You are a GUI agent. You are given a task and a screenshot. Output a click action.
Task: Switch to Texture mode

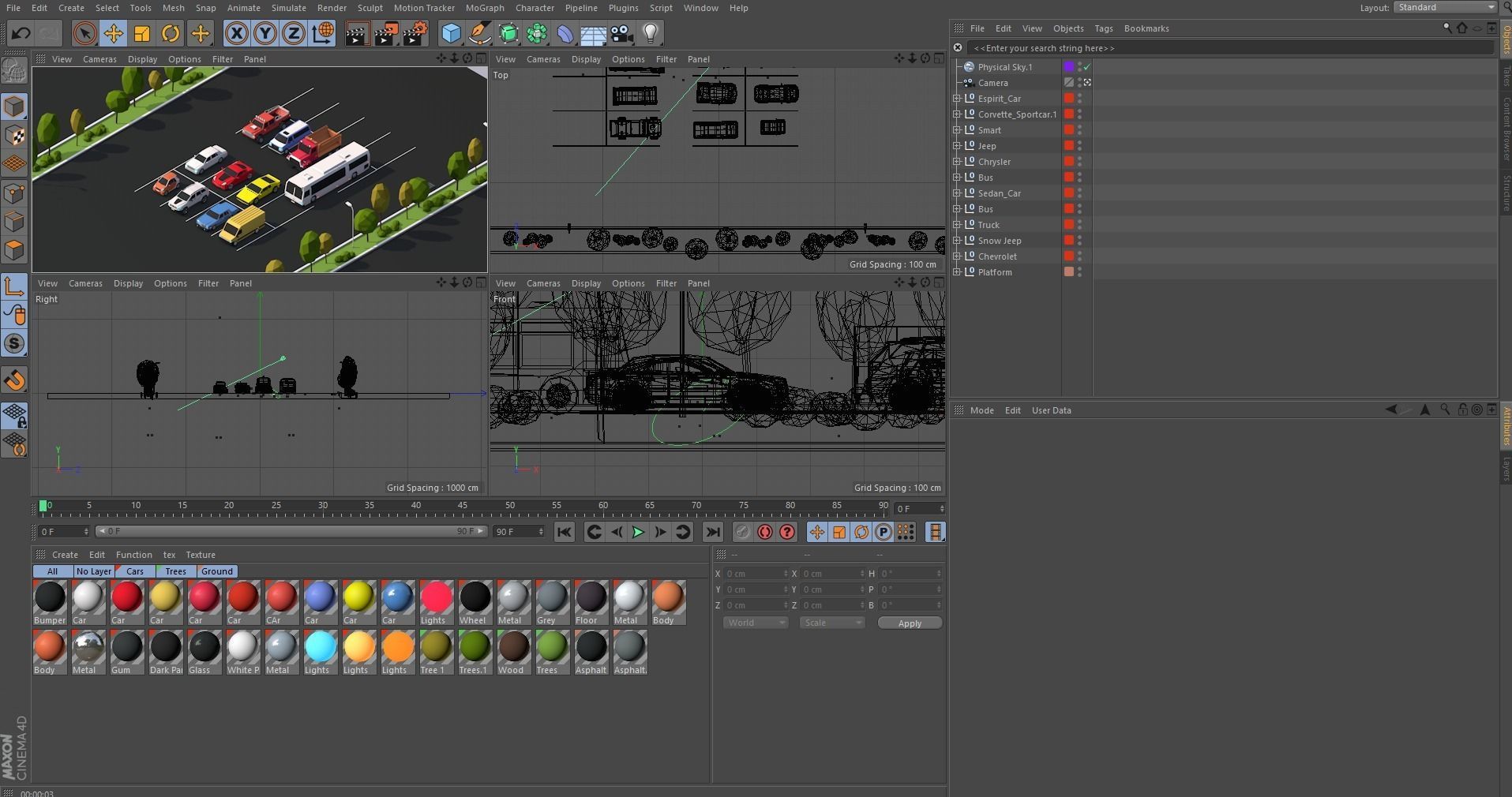pos(14,136)
